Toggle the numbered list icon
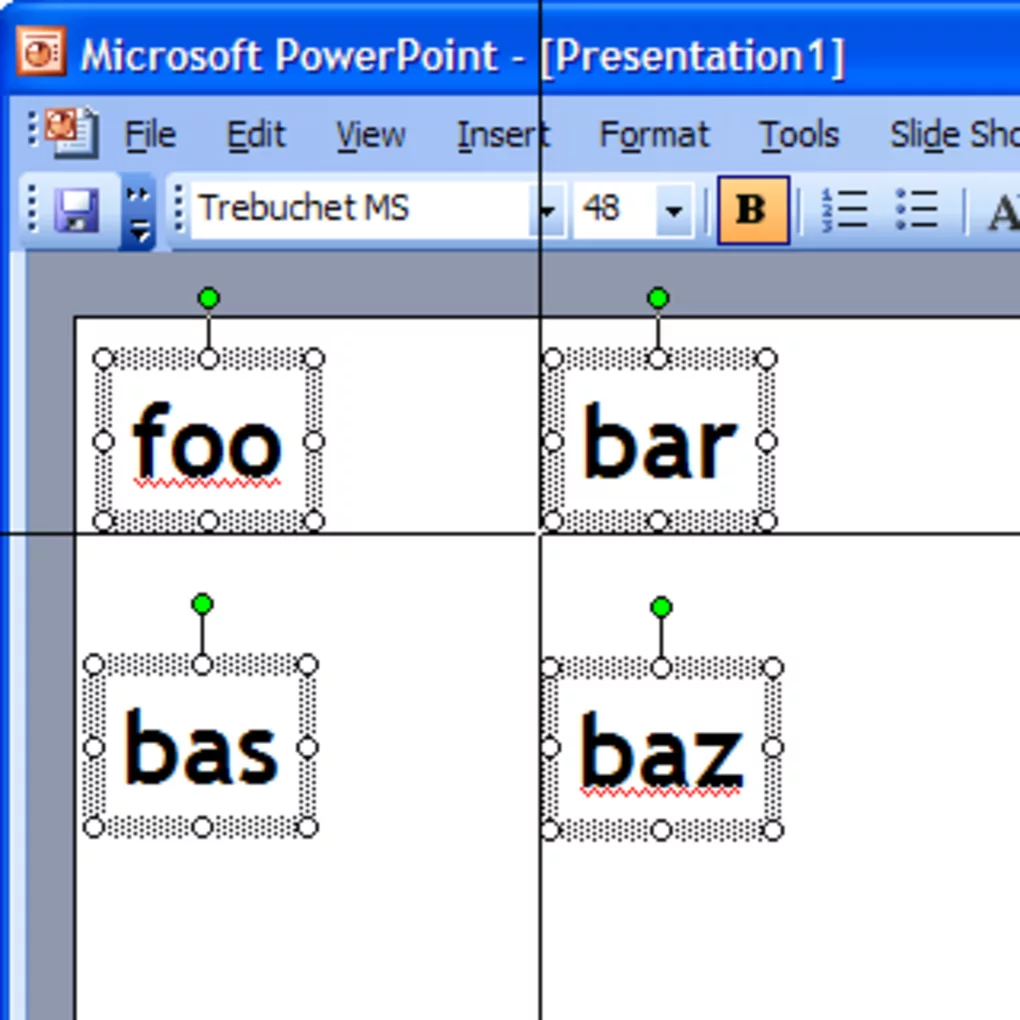This screenshot has height=1020, width=1020. tap(843, 210)
